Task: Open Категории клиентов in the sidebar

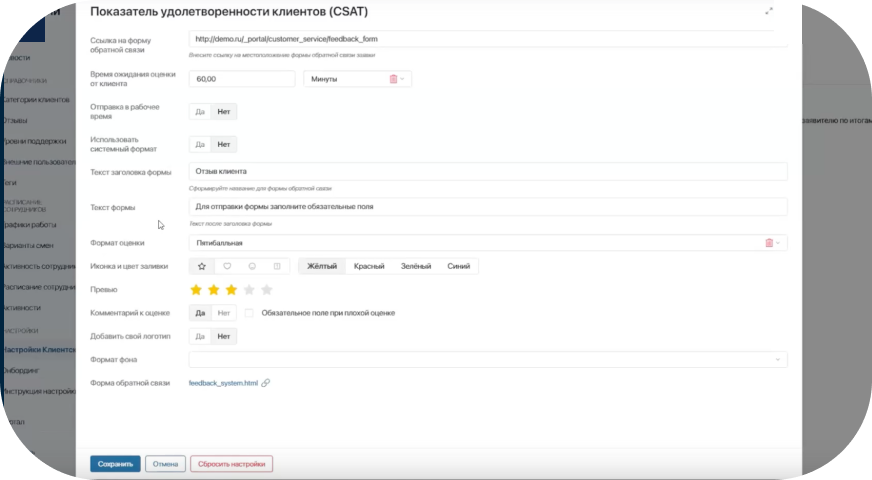Action: [38, 100]
